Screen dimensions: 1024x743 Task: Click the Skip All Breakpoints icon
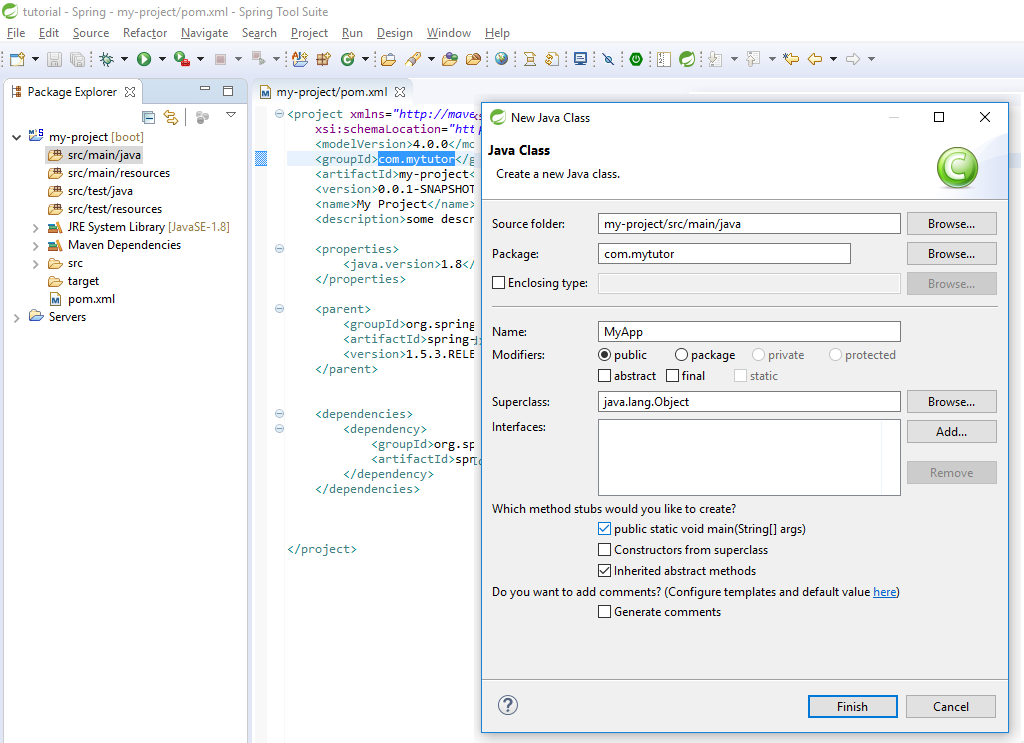click(x=609, y=59)
